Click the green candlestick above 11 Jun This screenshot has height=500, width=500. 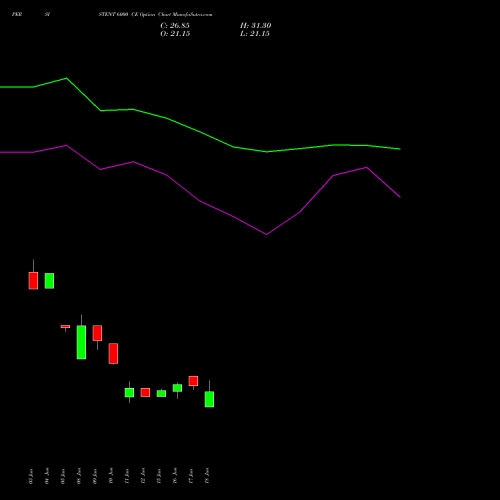pyautogui.click(x=129, y=392)
